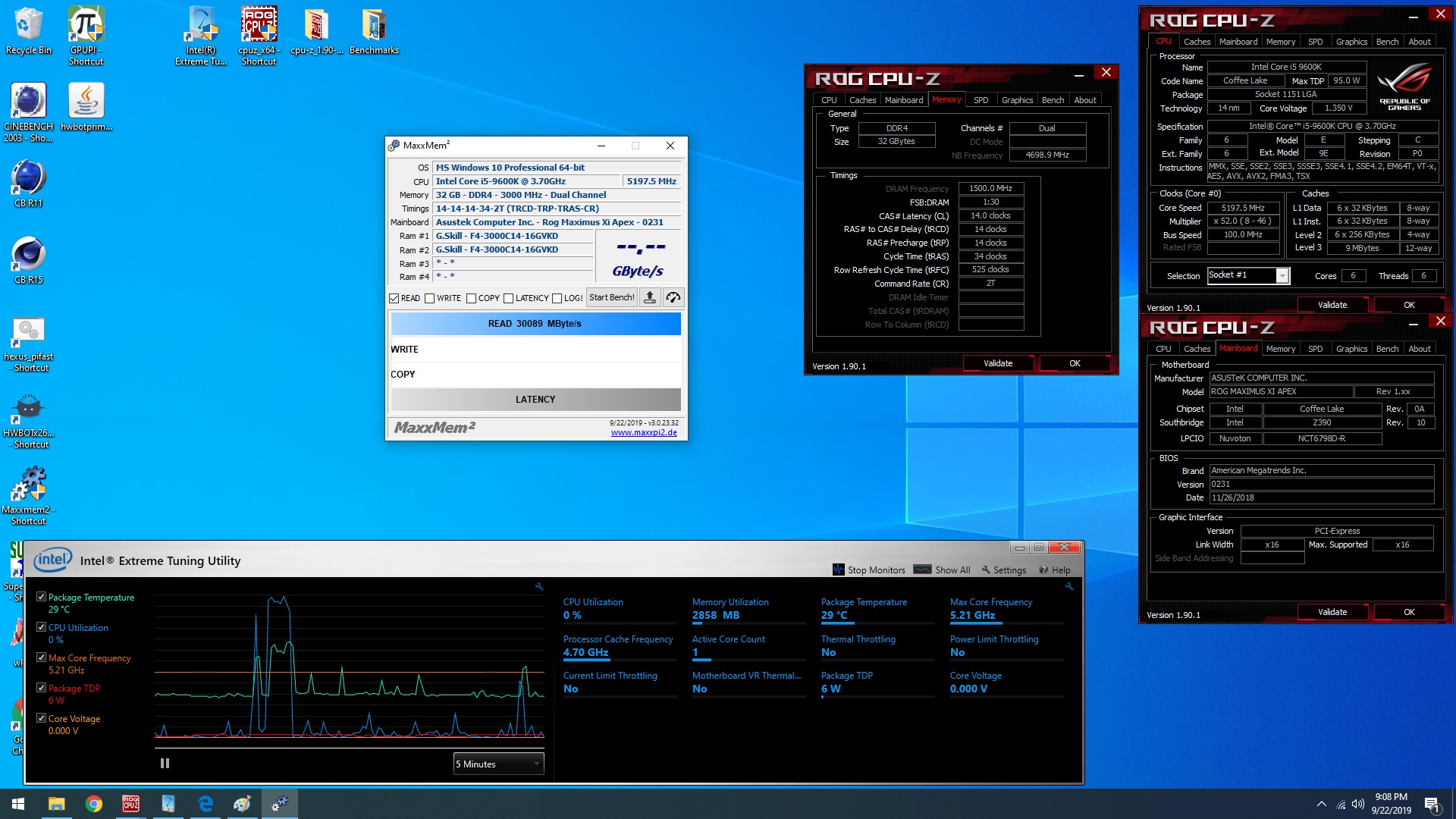Toggle Package TDP checkbox in XTU legend
Image resolution: width=1456 pixels, height=819 pixels.
(42, 688)
